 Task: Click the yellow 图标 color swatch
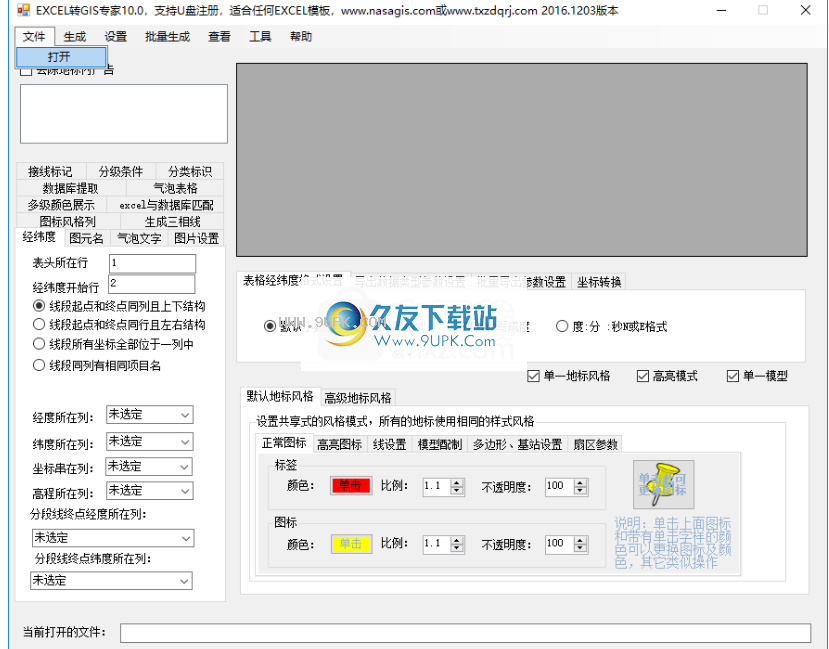click(351, 543)
